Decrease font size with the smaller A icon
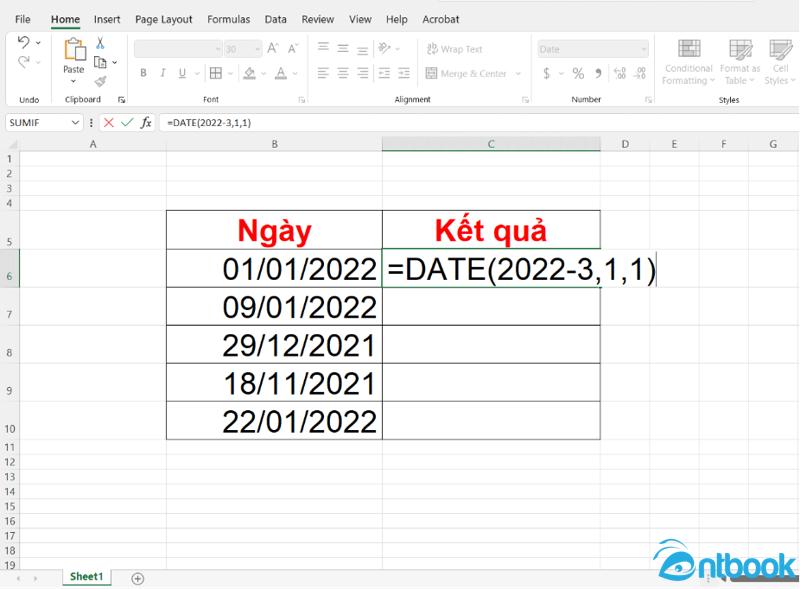 click(293, 48)
